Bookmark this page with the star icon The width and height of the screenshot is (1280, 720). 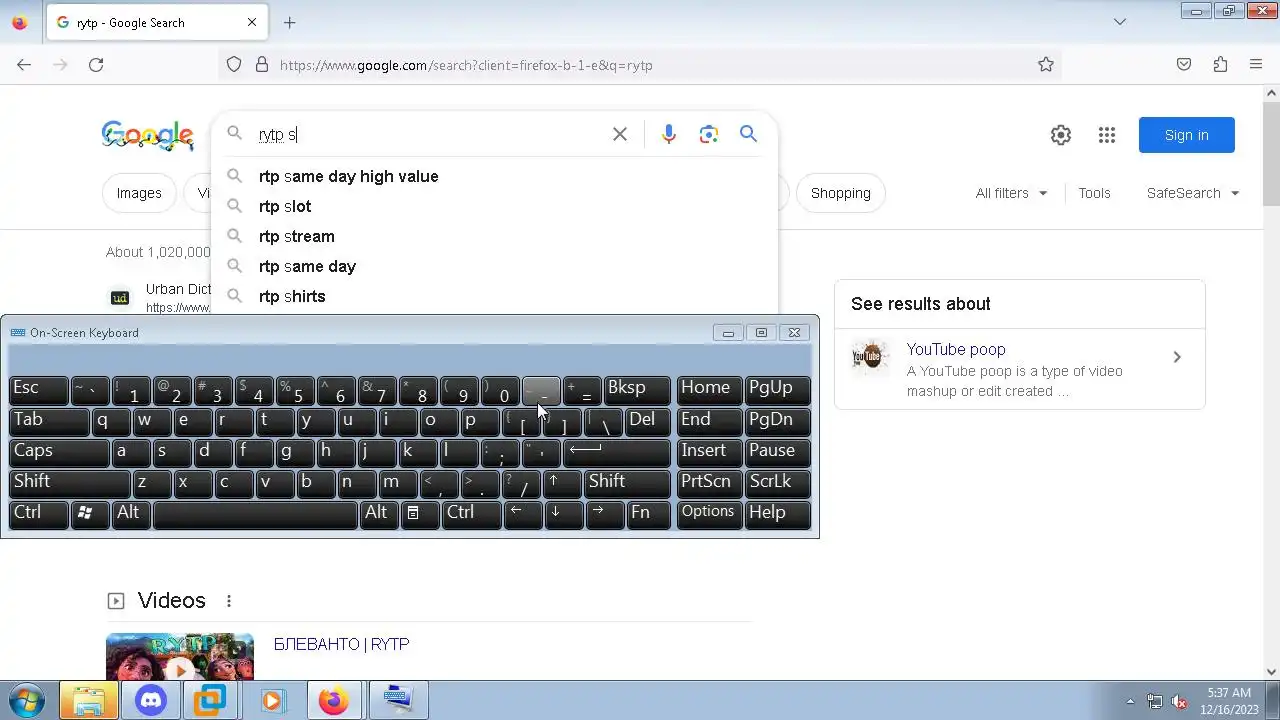(x=1046, y=65)
